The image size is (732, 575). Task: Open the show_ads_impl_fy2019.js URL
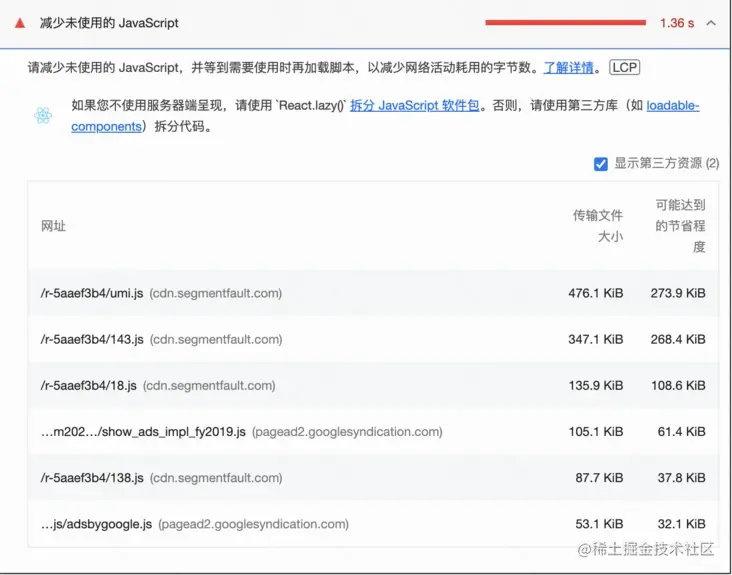tap(143, 432)
